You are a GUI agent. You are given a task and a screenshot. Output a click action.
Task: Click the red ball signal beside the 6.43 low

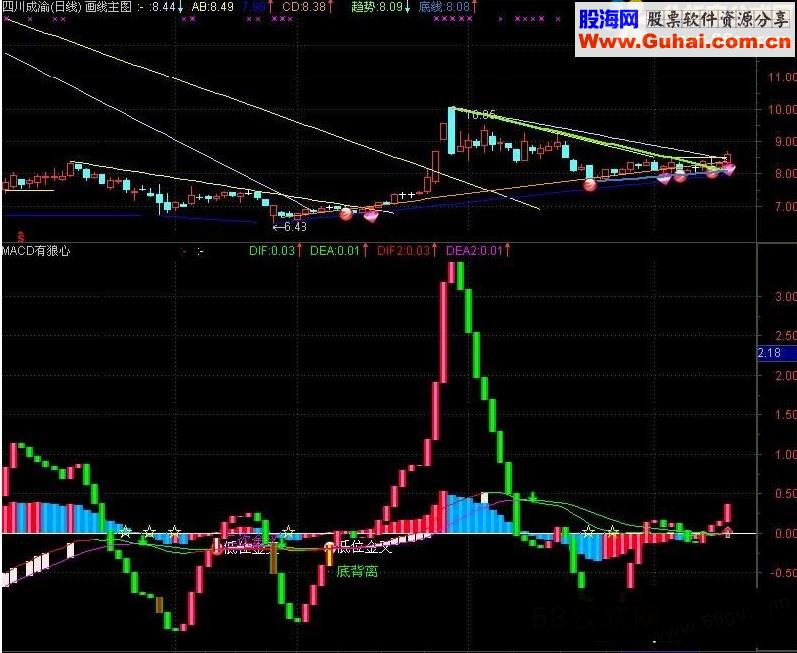346,214
